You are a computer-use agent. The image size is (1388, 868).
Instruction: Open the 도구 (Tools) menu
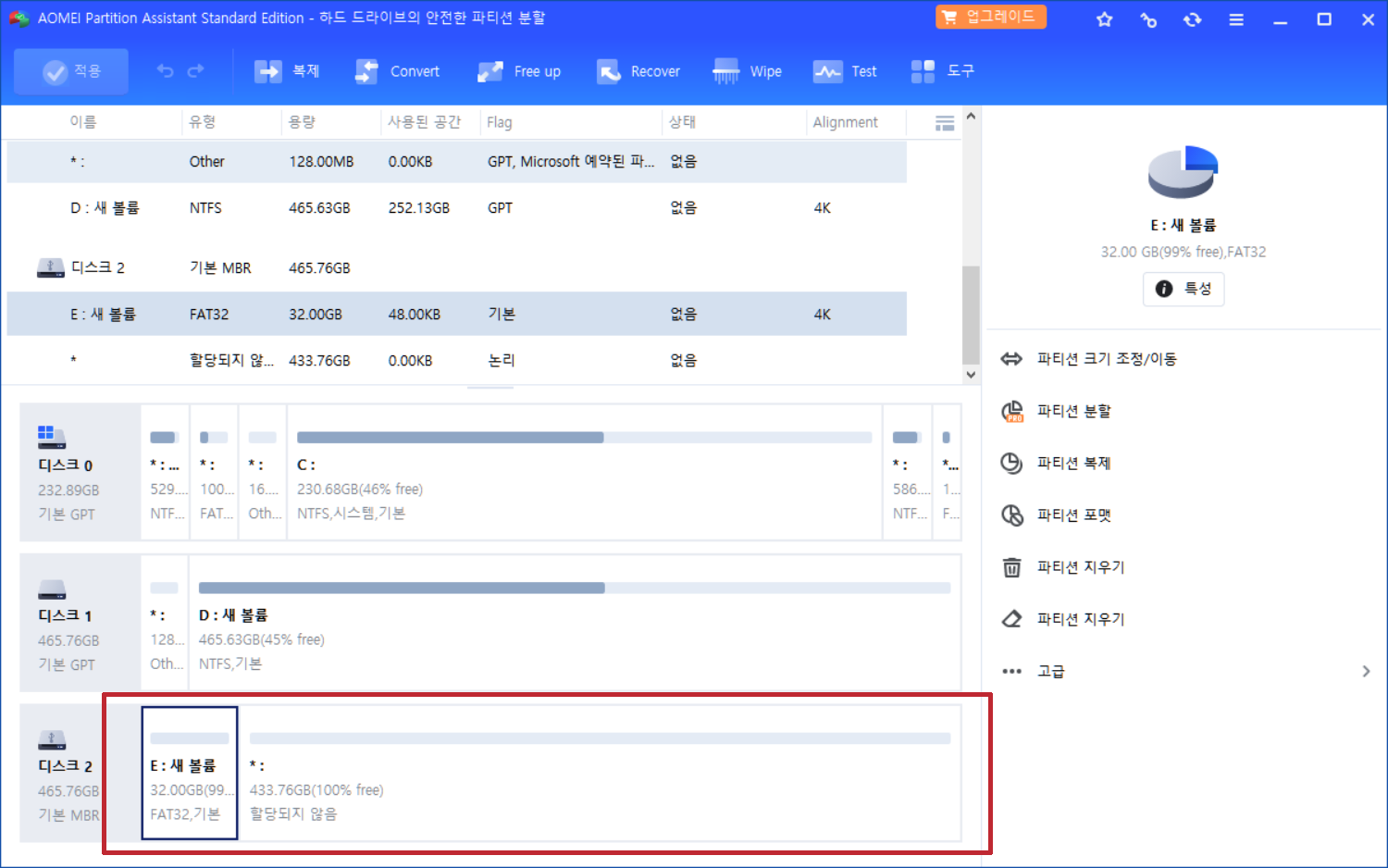(x=944, y=70)
